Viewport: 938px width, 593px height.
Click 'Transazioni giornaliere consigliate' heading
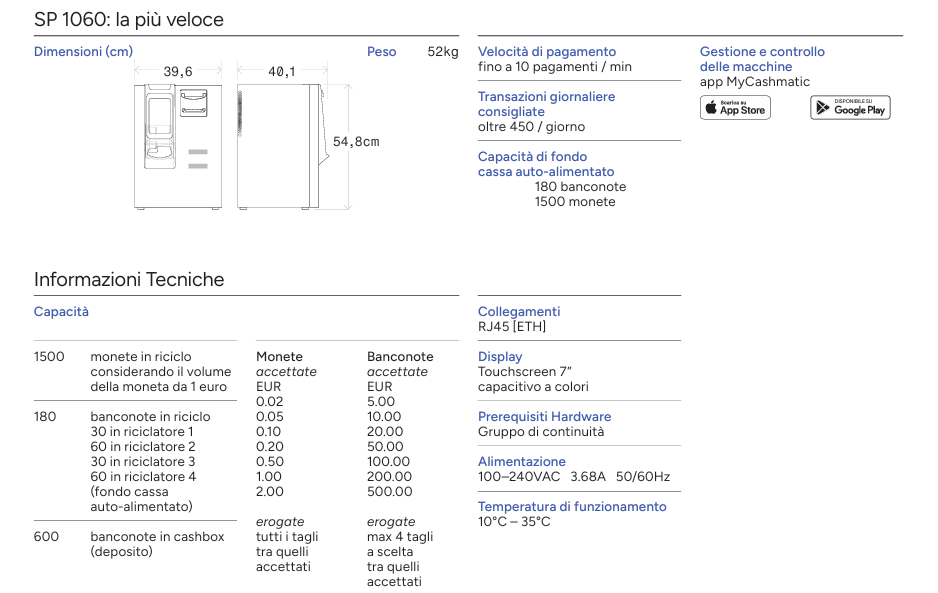[x=546, y=104]
